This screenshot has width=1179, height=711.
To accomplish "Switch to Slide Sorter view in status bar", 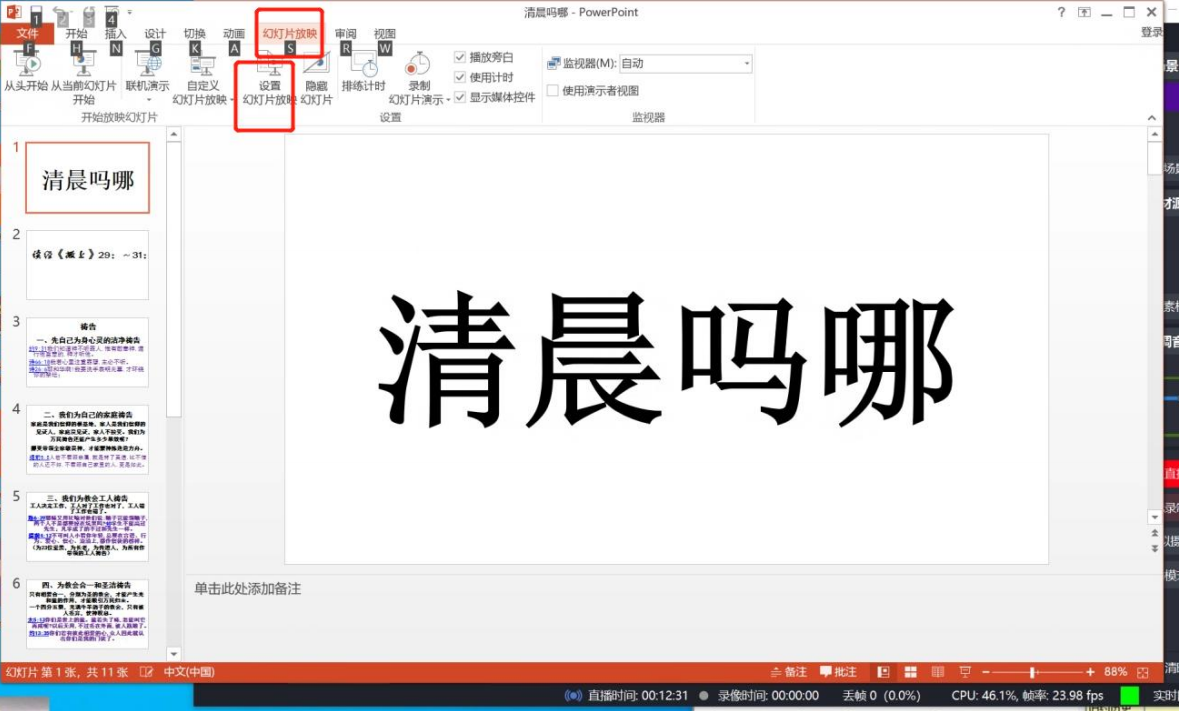I will pyautogui.click(x=911, y=672).
